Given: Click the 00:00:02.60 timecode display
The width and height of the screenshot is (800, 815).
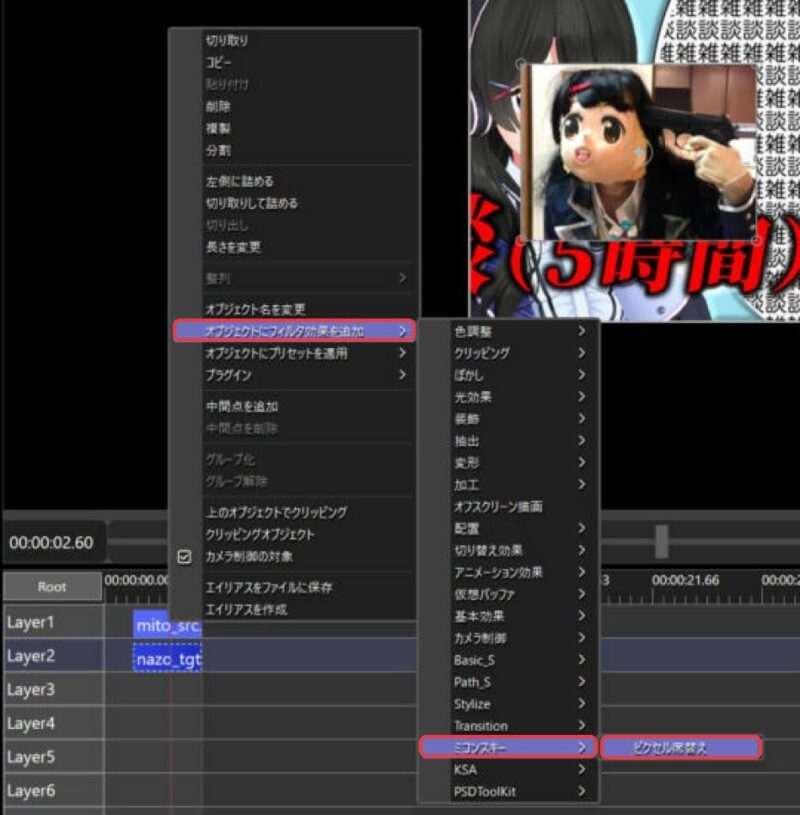Looking at the screenshot, I should coord(52,543).
